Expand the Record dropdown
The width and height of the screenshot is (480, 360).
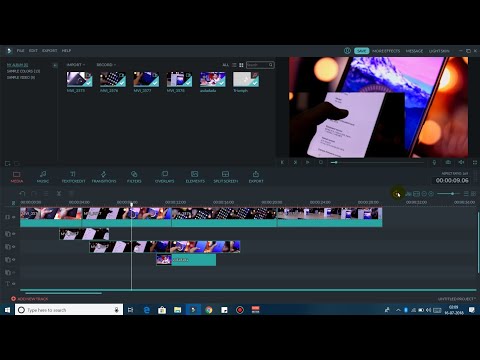106,65
